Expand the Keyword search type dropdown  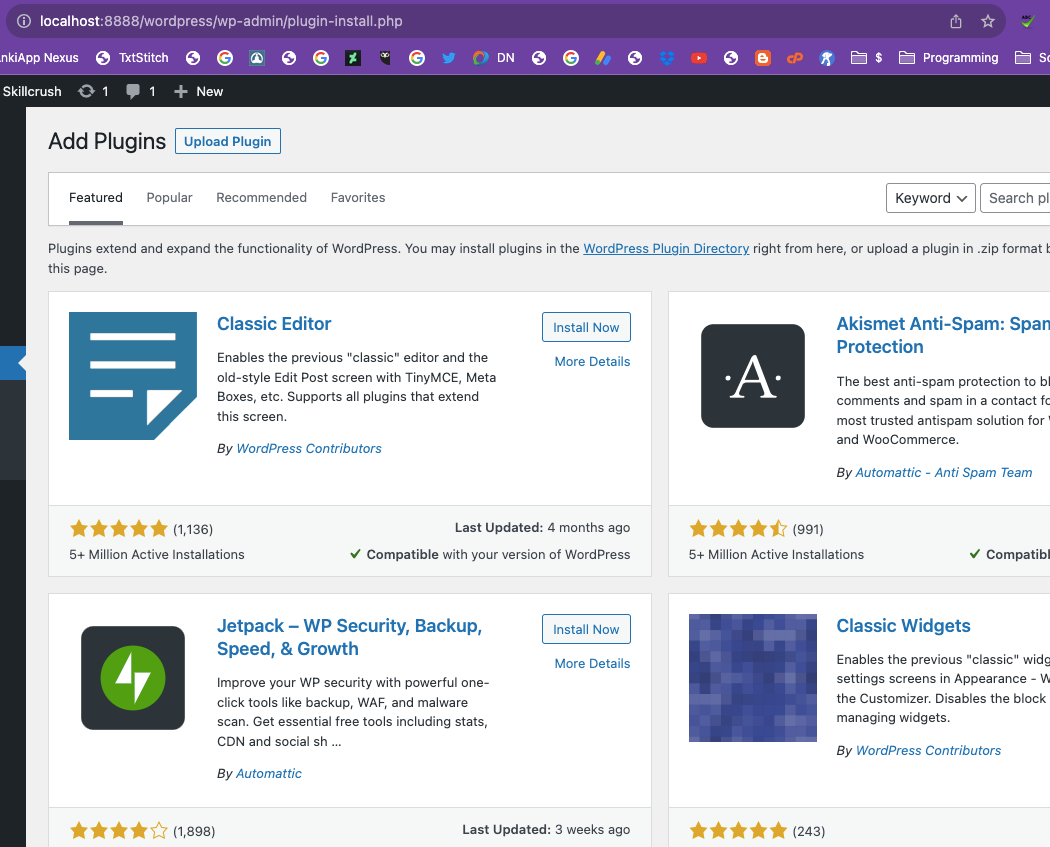(931, 198)
